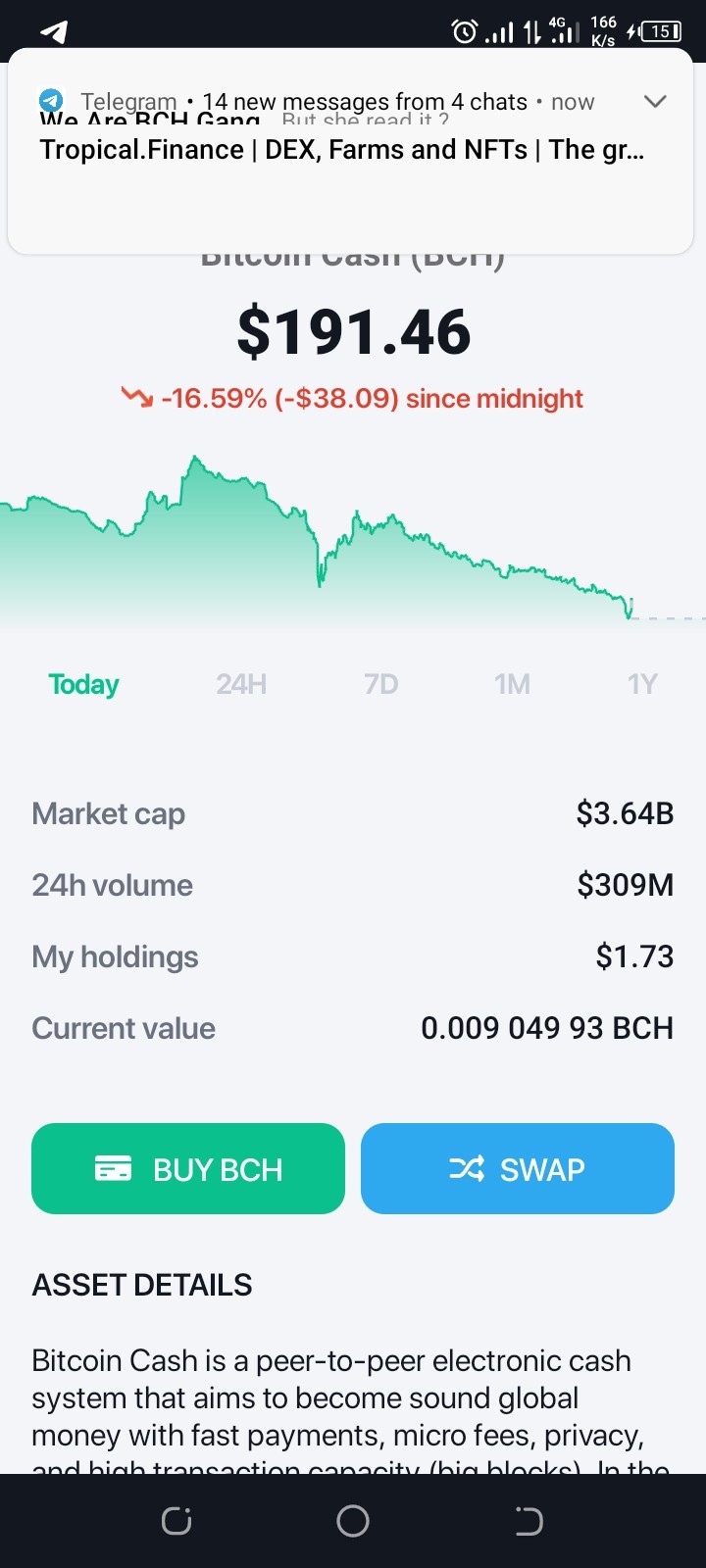The height and width of the screenshot is (1568, 706).
Task: Tap the alarm clock status icon
Action: [464, 31]
